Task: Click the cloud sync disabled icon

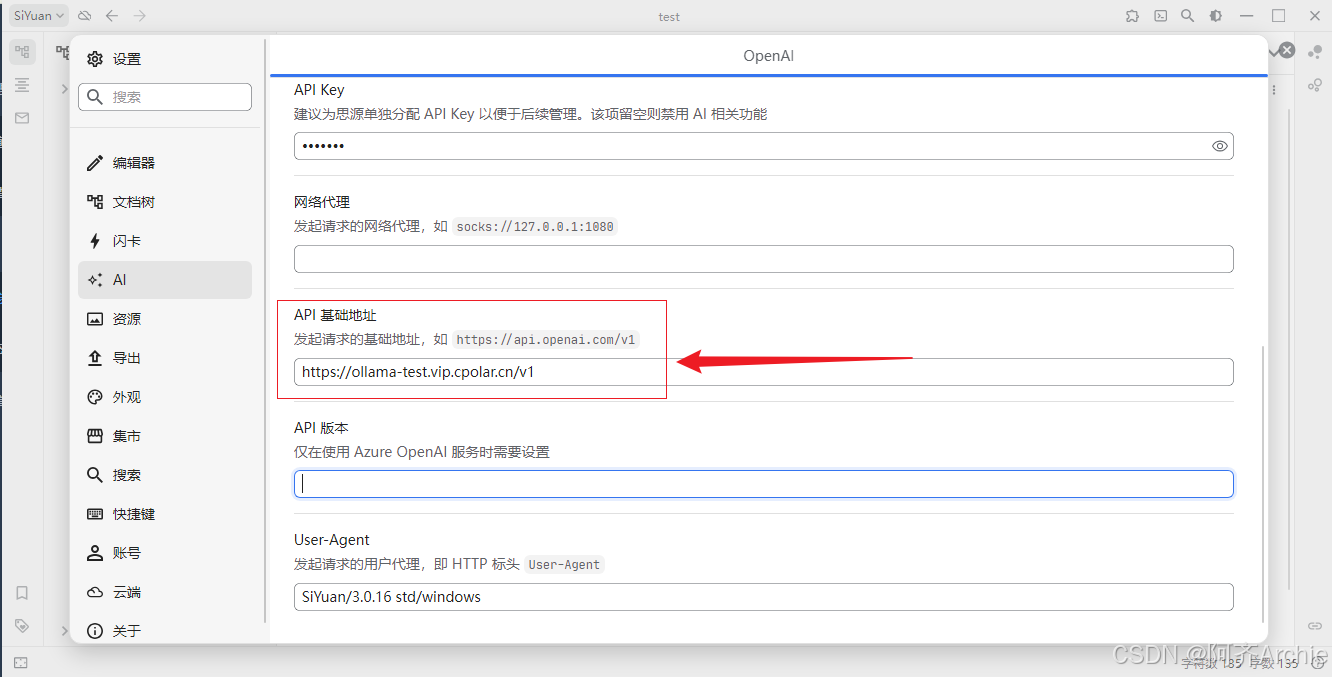Action: click(x=85, y=16)
